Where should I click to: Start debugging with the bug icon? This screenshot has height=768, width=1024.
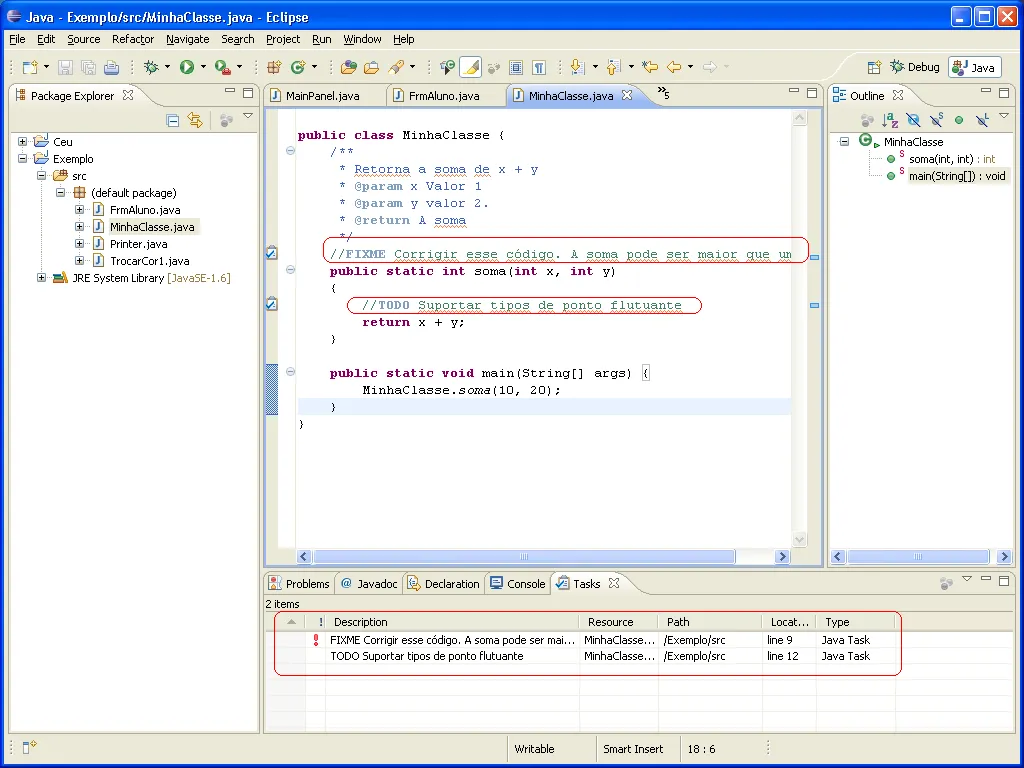tap(151, 67)
